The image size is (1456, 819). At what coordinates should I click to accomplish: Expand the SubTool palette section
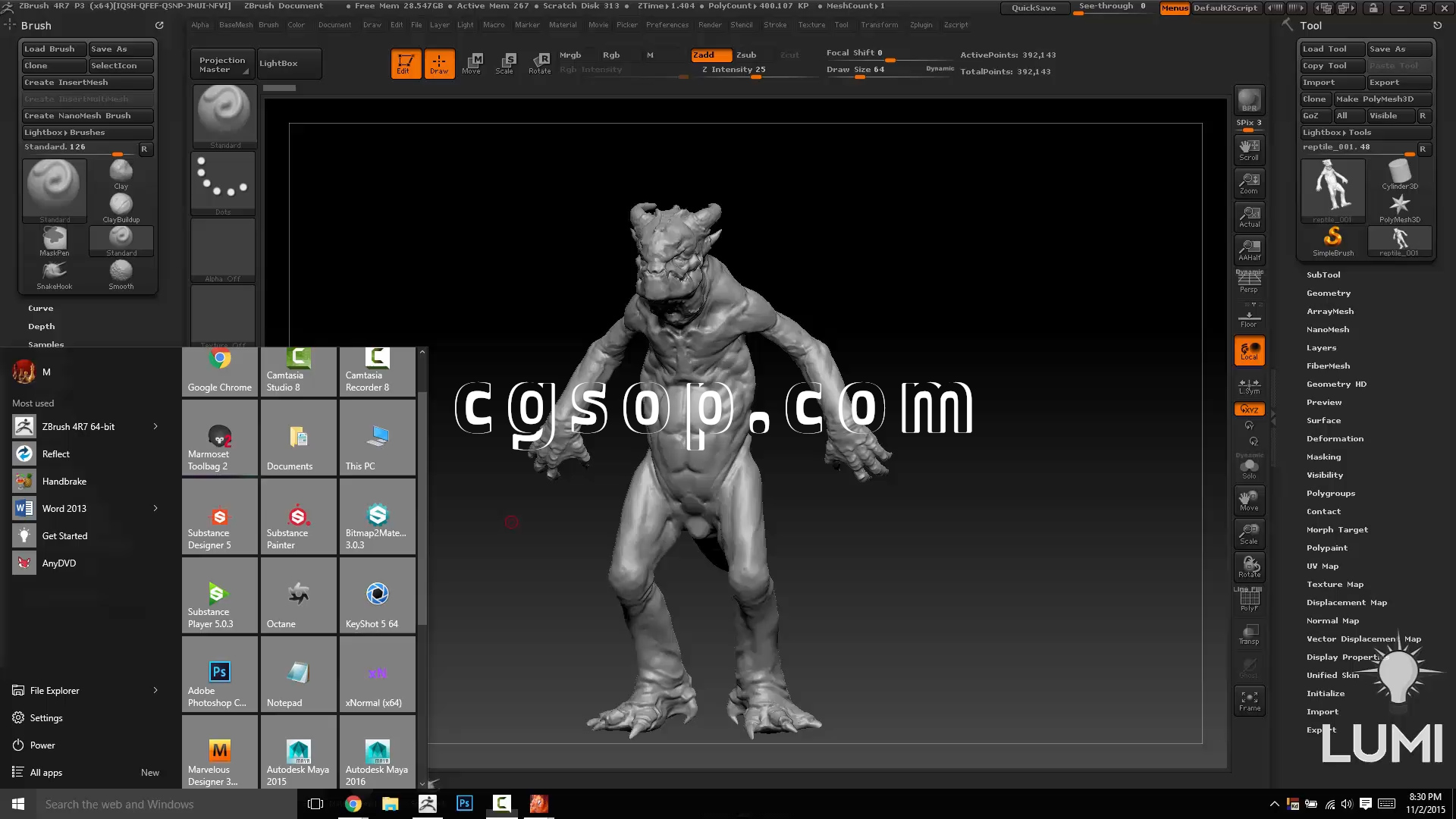click(1323, 275)
